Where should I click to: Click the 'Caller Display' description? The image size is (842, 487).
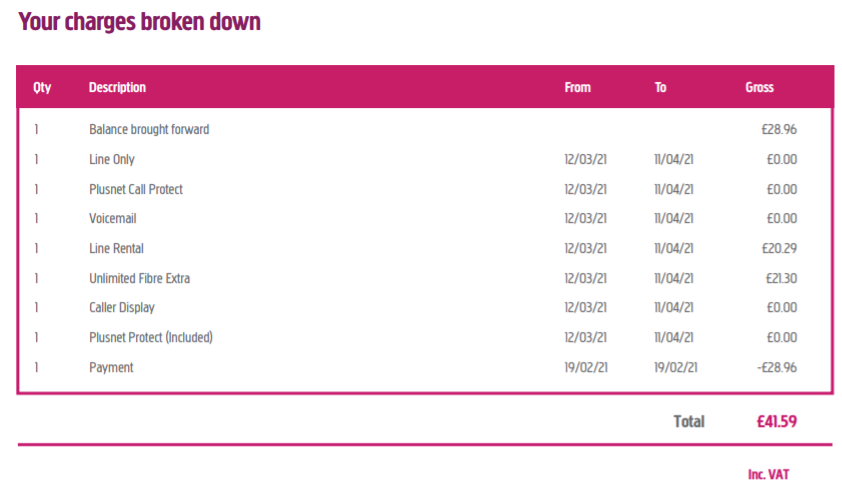[x=122, y=307]
